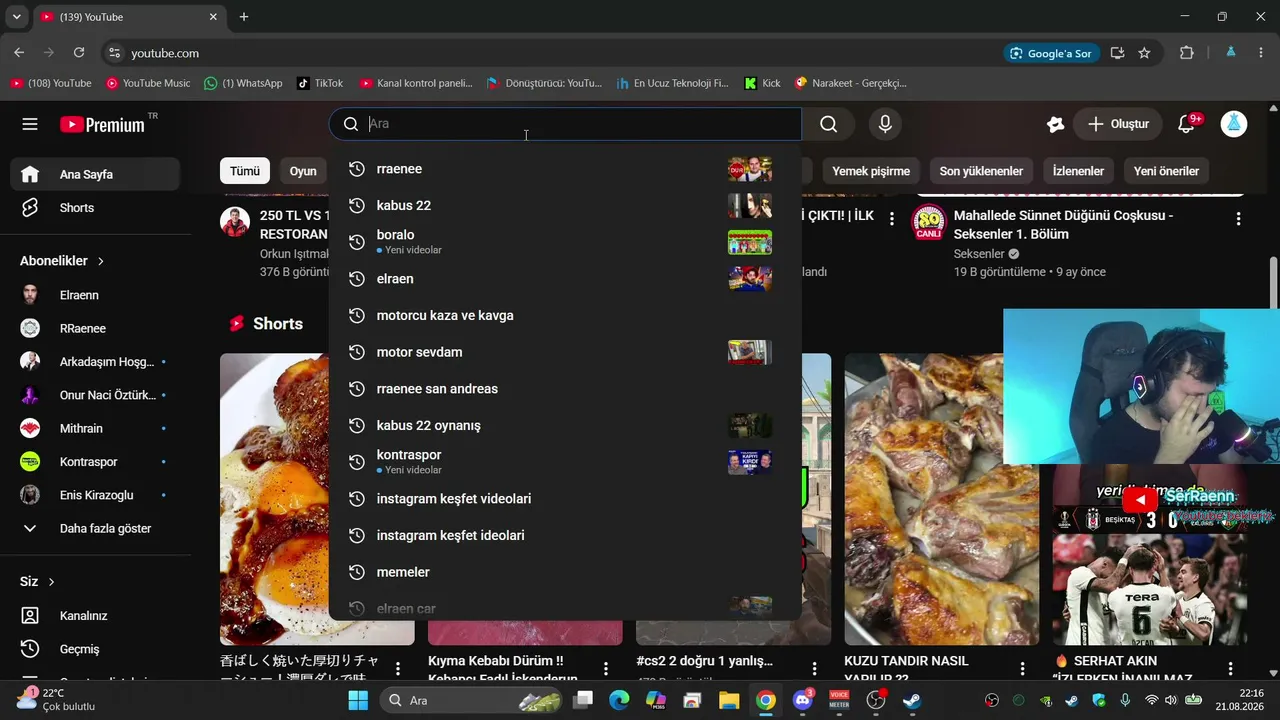
Task: Open the Ana Sayfa home page
Action: (96, 174)
